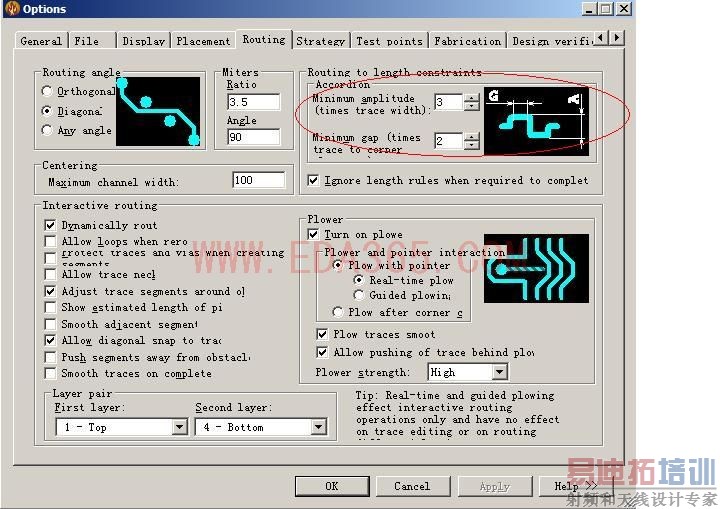Image resolution: width=720 pixels, height=509 pixels.
Task: Select Plow with pointer option
Action: pyautogui.click(x=338, y=265)
